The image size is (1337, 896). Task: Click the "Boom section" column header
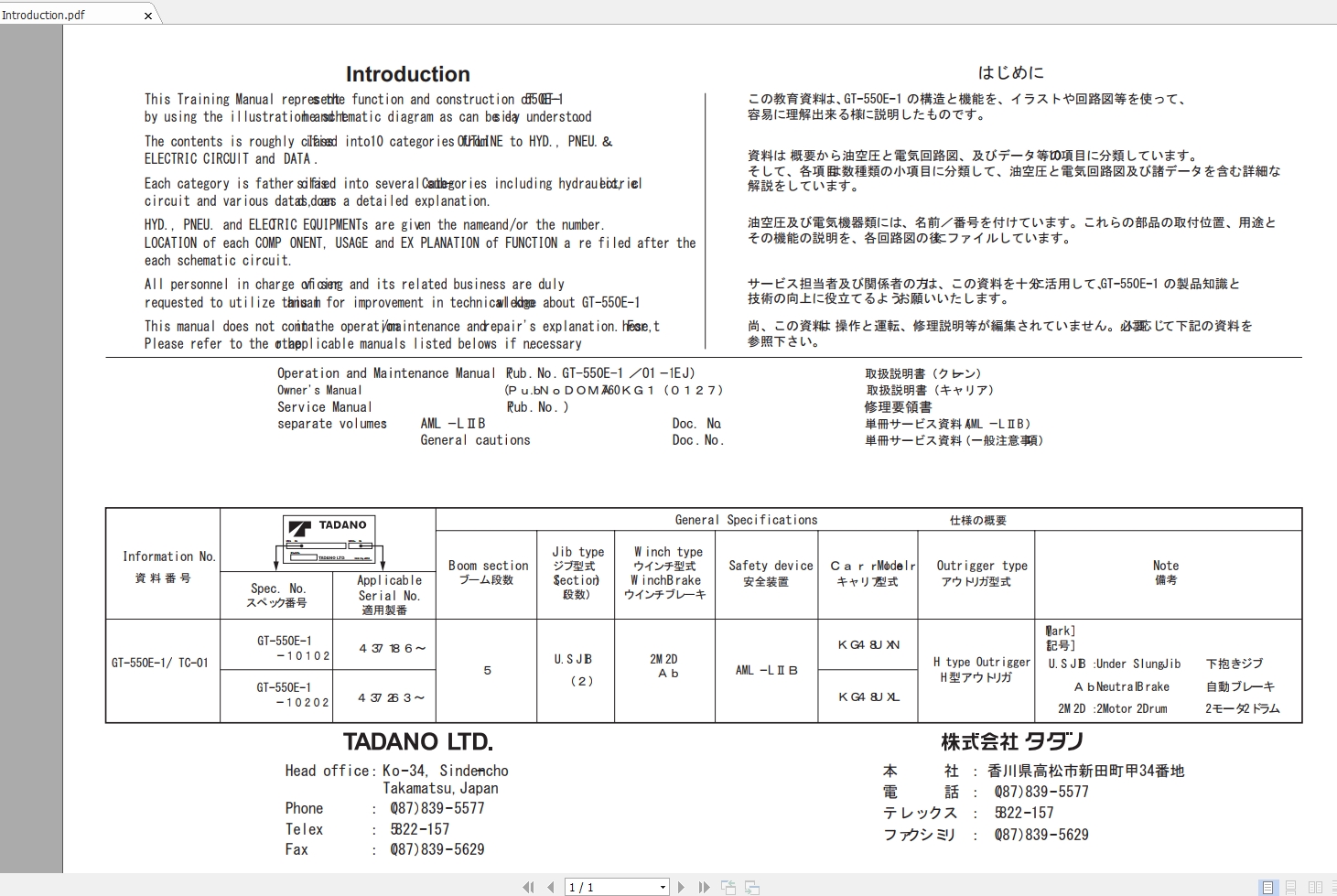coord(488,566)
